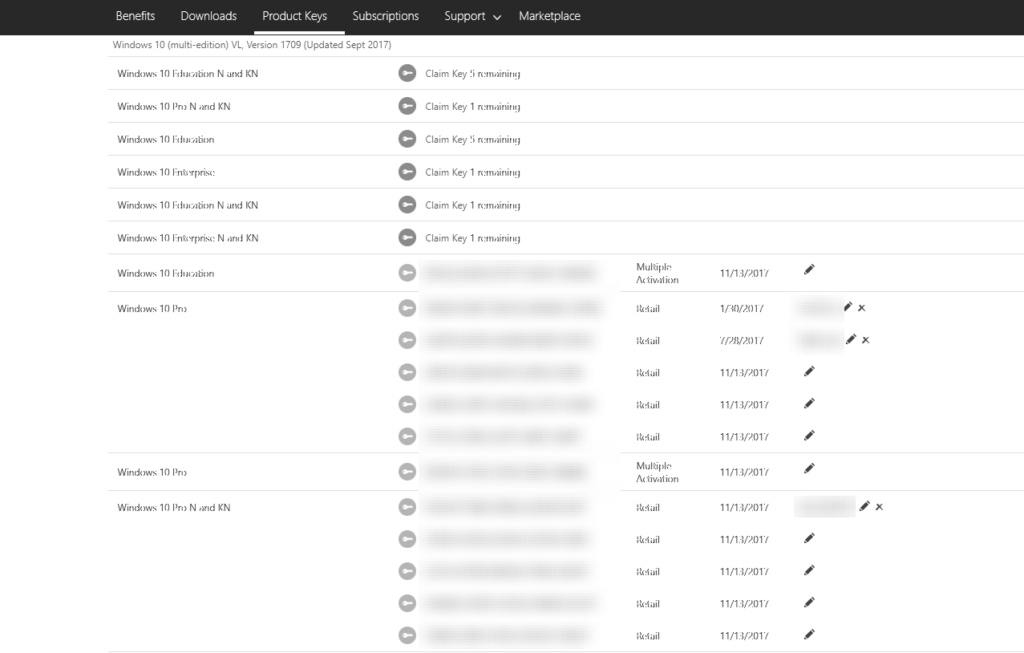Claim Key link for Education N and KN, 1 remaining
Screen dimensions: 1024x653
coord(472,205)
